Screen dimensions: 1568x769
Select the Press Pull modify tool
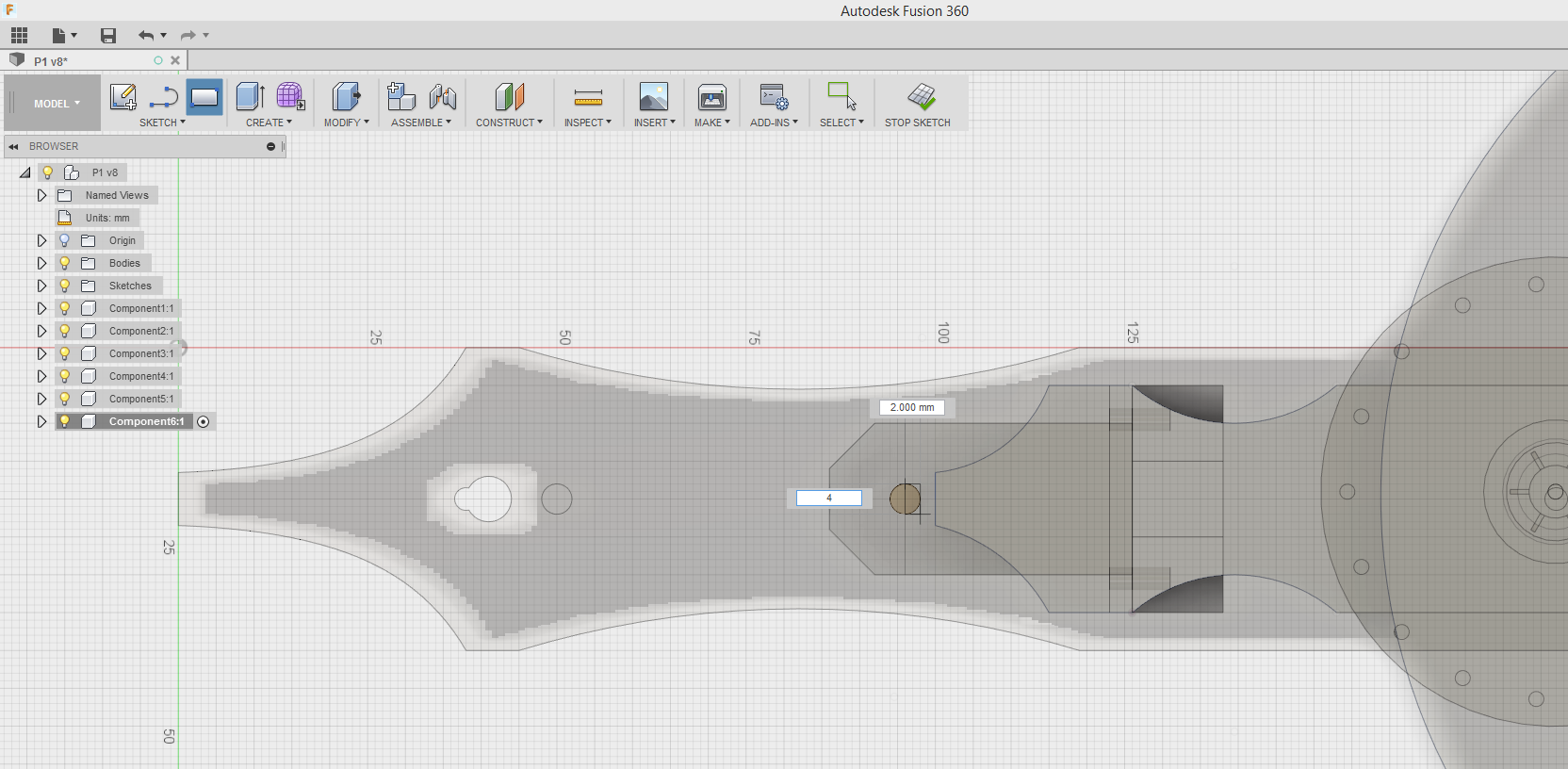click(346, 96)
